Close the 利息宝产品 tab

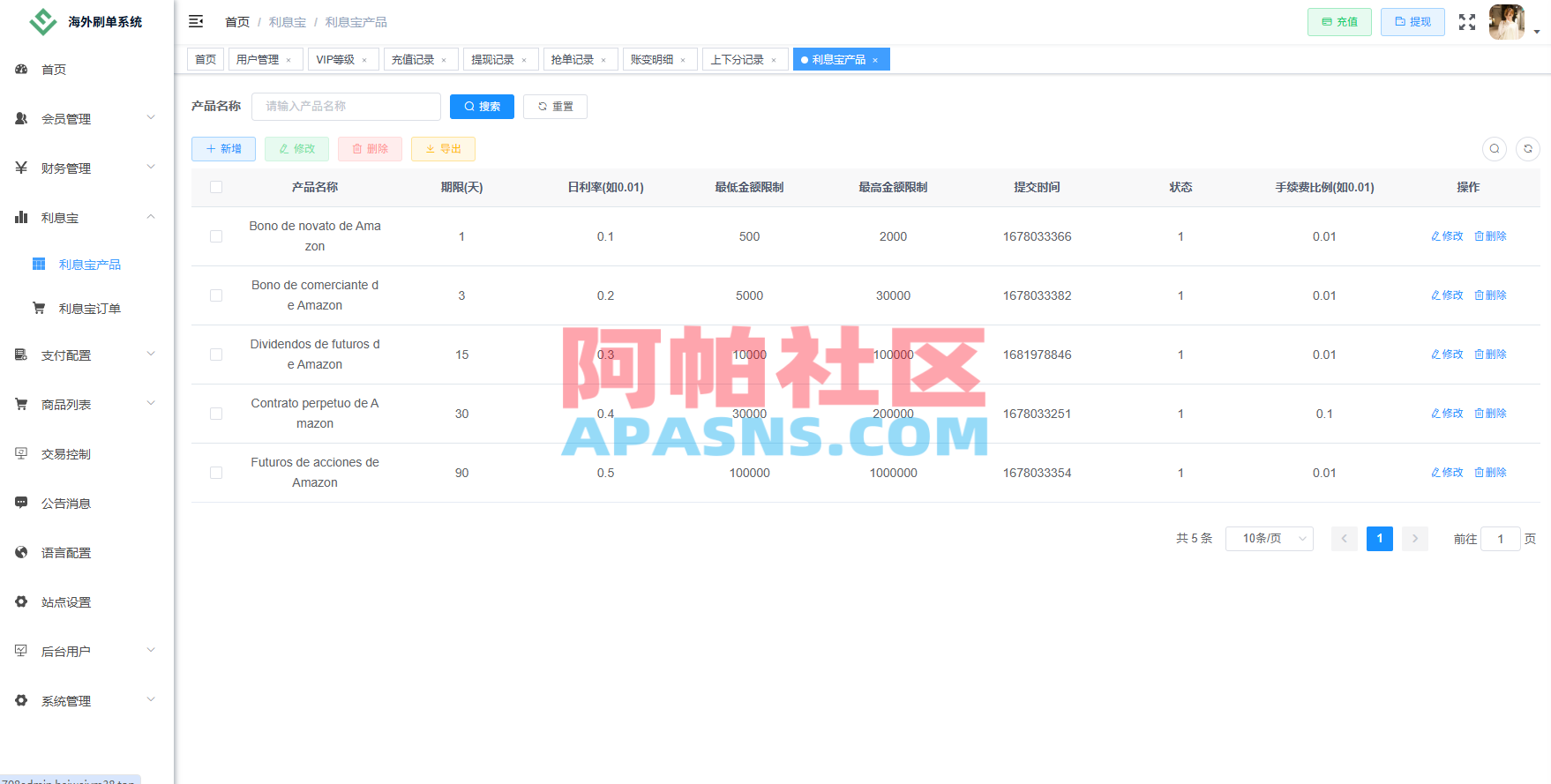pyautogui.click(x=875, y=60)
